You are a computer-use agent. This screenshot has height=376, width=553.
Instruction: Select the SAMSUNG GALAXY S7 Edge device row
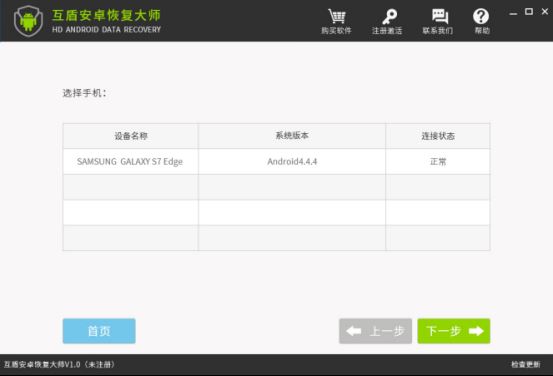click(x=276, y=162)
